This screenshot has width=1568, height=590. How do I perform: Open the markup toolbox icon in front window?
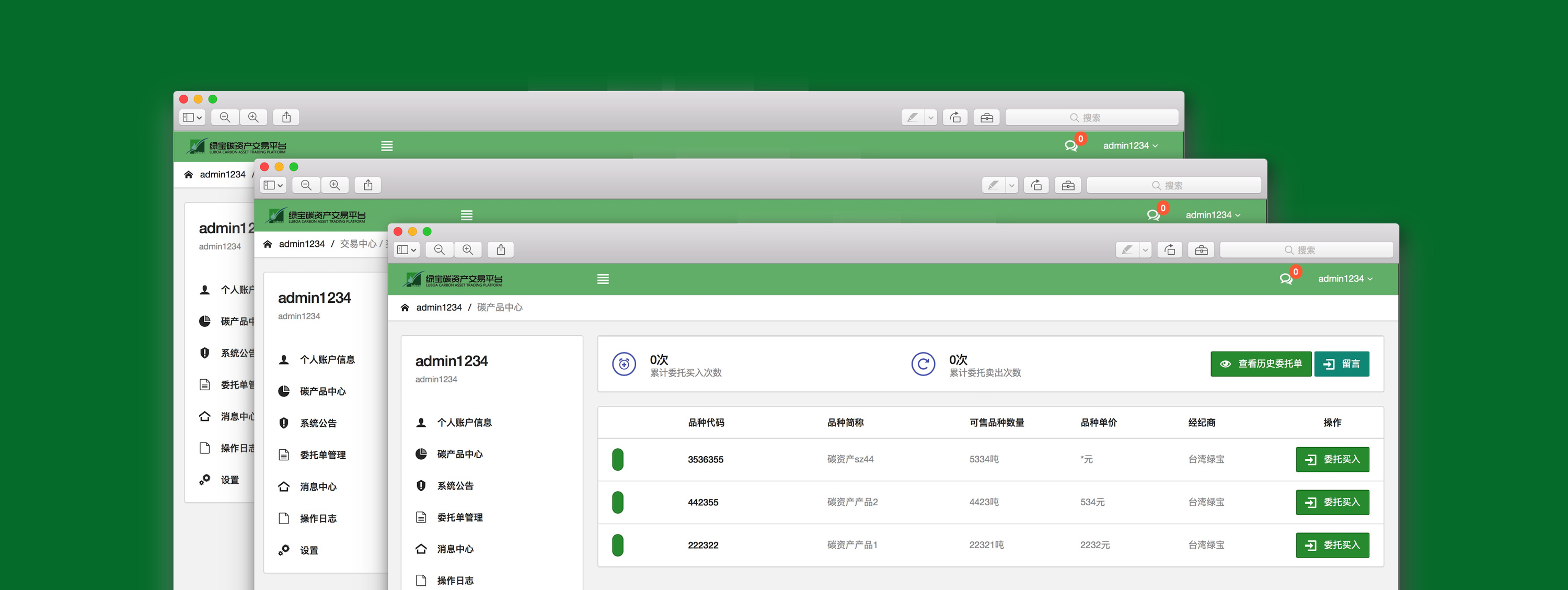(x=1201, y=249)
